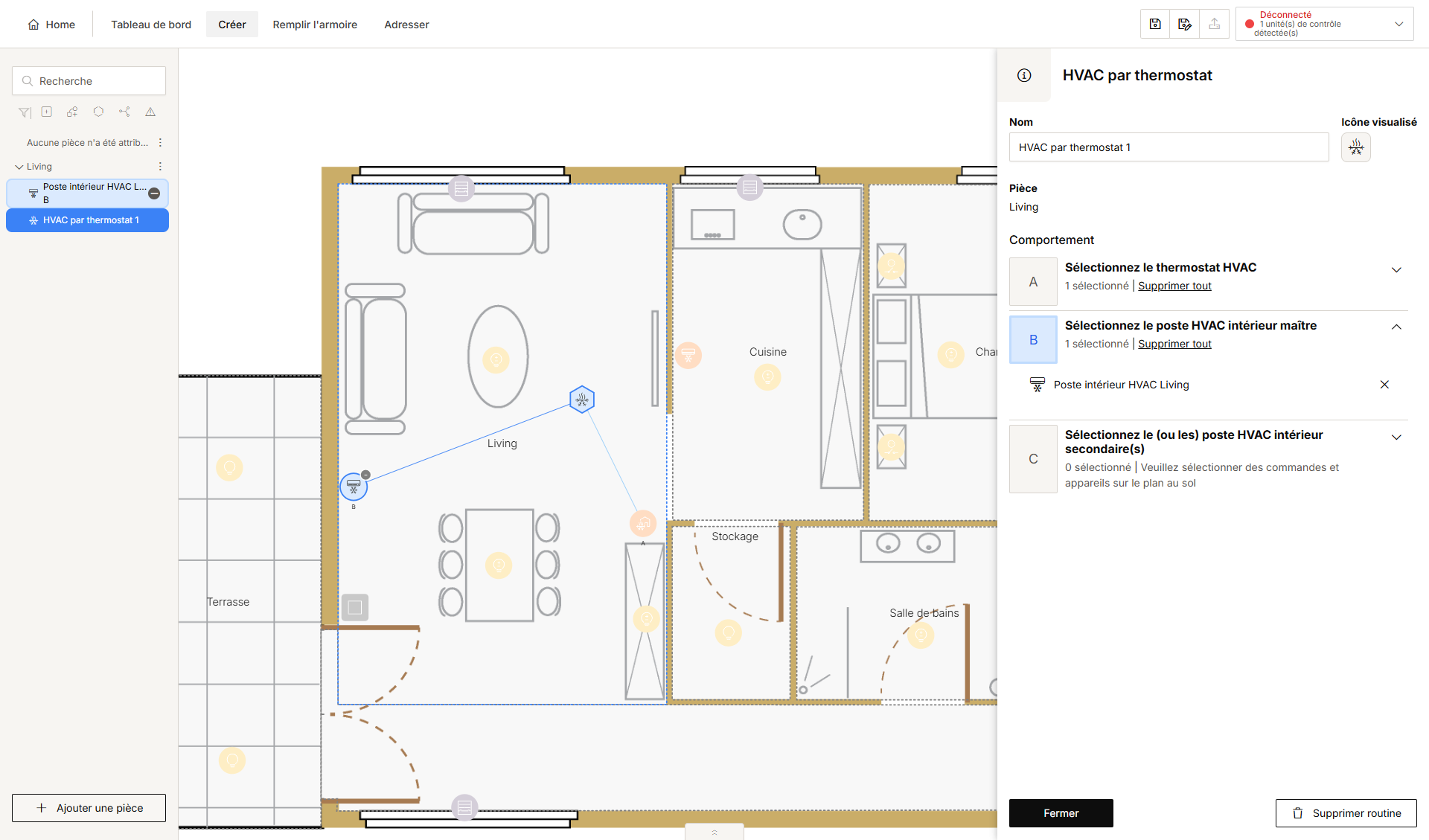Click the thermostat icon in Cuisine doorway
Image resolution: width=1429 pixels, height=840 pixels.
[x=688, y=355]
